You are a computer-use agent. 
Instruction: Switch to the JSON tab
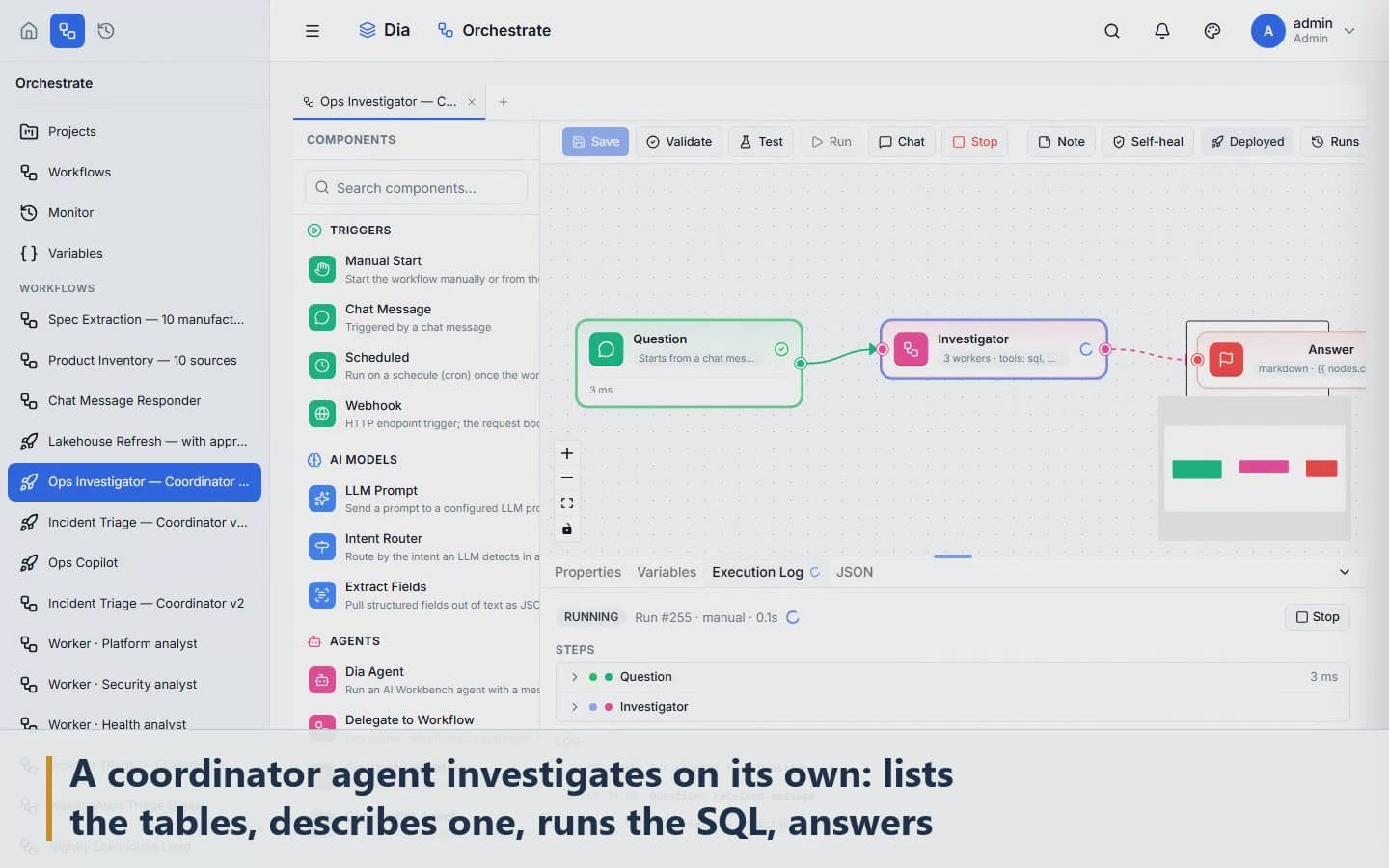pyautogui.click(x=855, y=572)
